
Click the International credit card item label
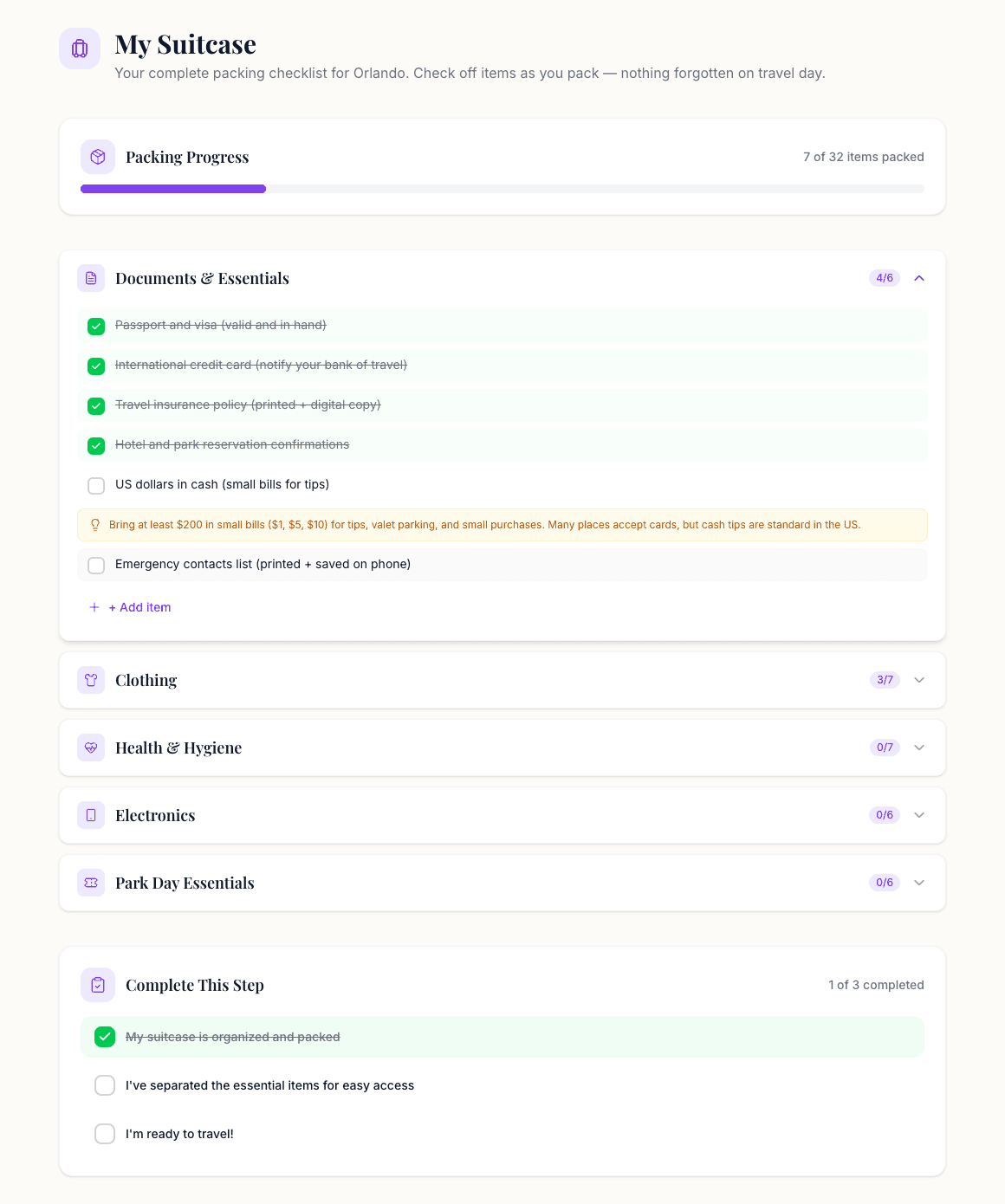point(261,365)
